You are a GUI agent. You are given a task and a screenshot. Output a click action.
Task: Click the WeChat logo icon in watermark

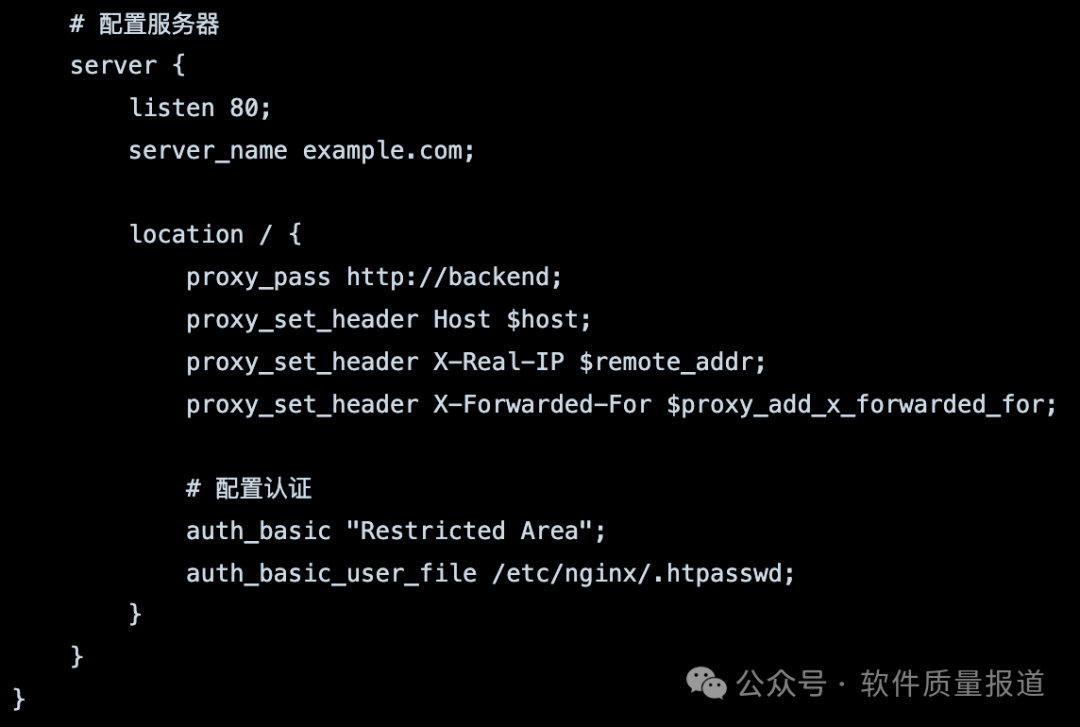point(707,684)
